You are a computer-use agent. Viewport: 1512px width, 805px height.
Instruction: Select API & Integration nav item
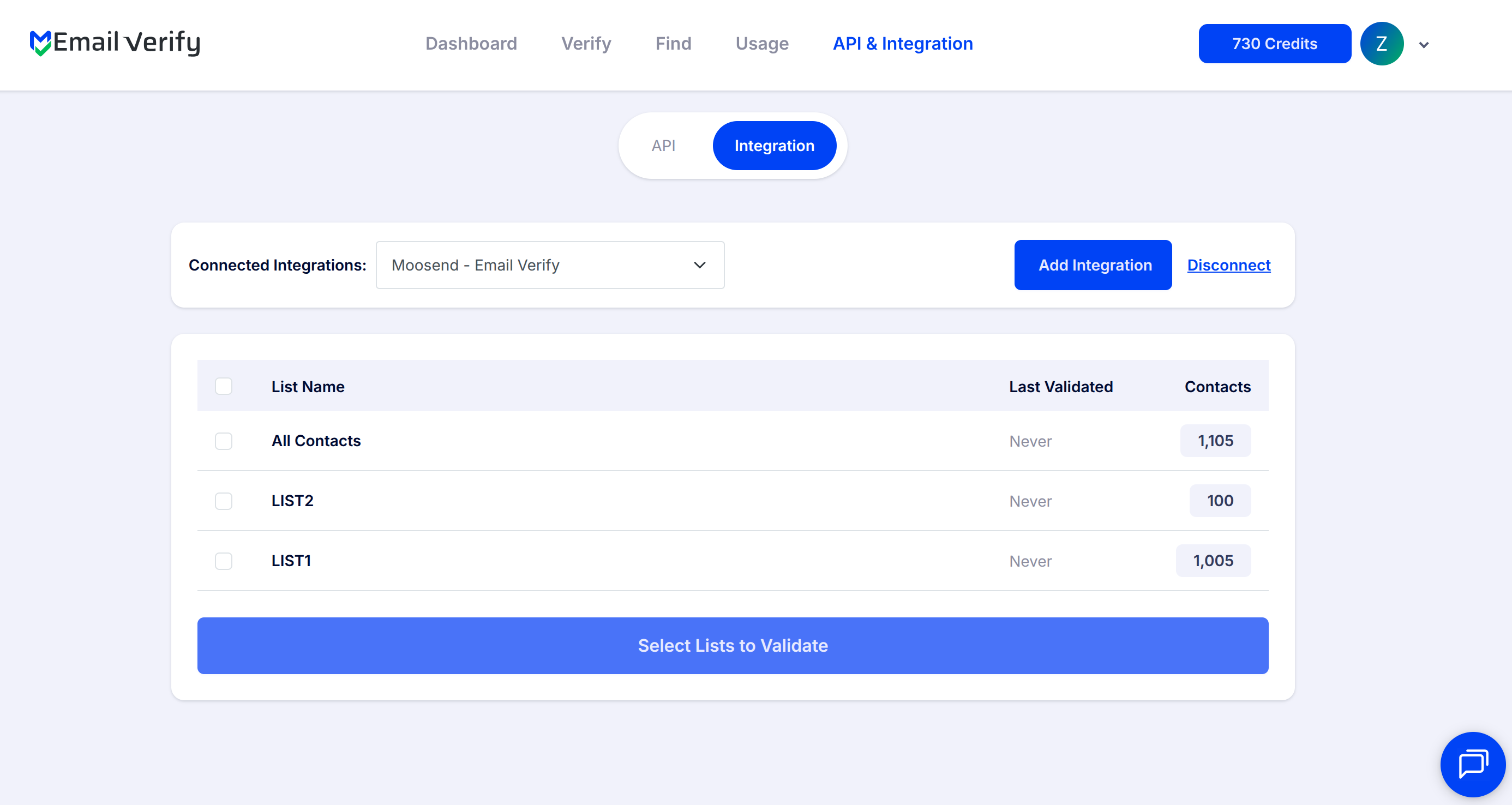(903, 44)
